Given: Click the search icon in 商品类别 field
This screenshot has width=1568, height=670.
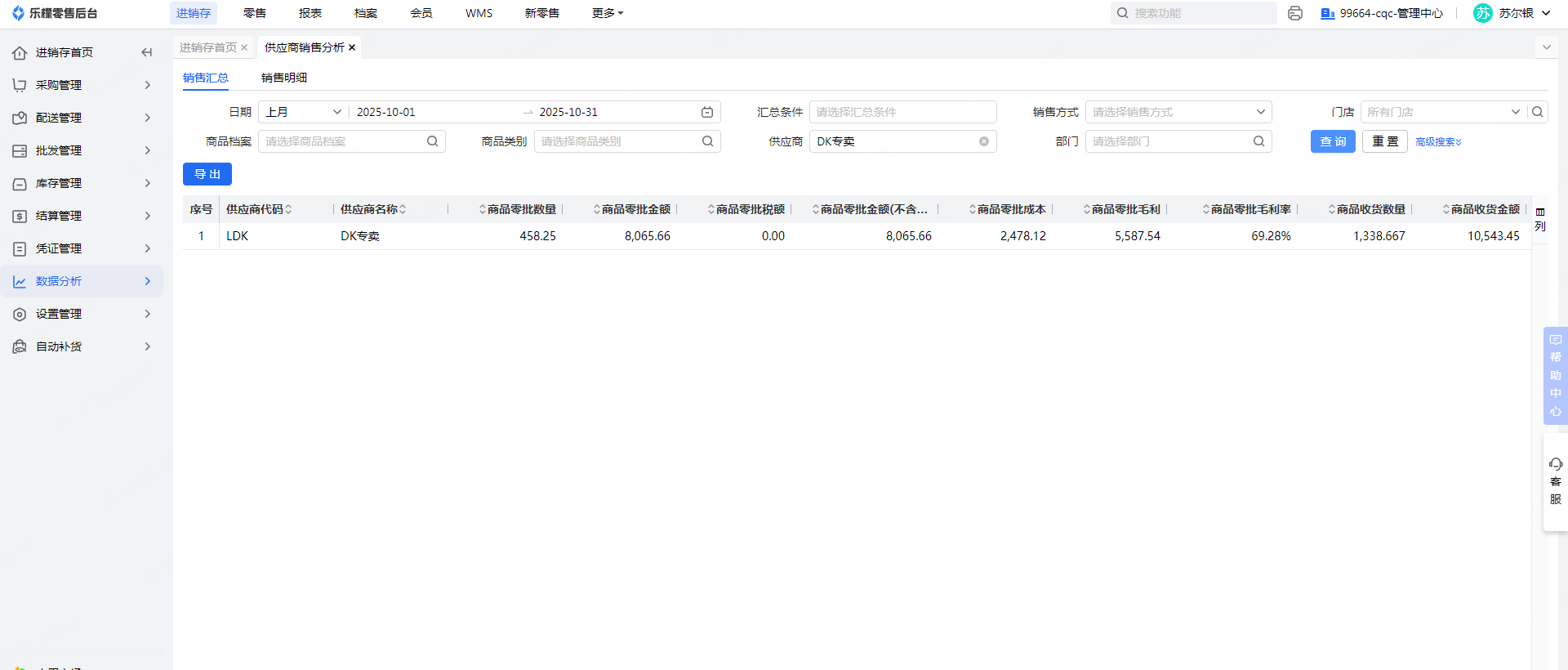Looking at the screenshot, I should 707,141.
